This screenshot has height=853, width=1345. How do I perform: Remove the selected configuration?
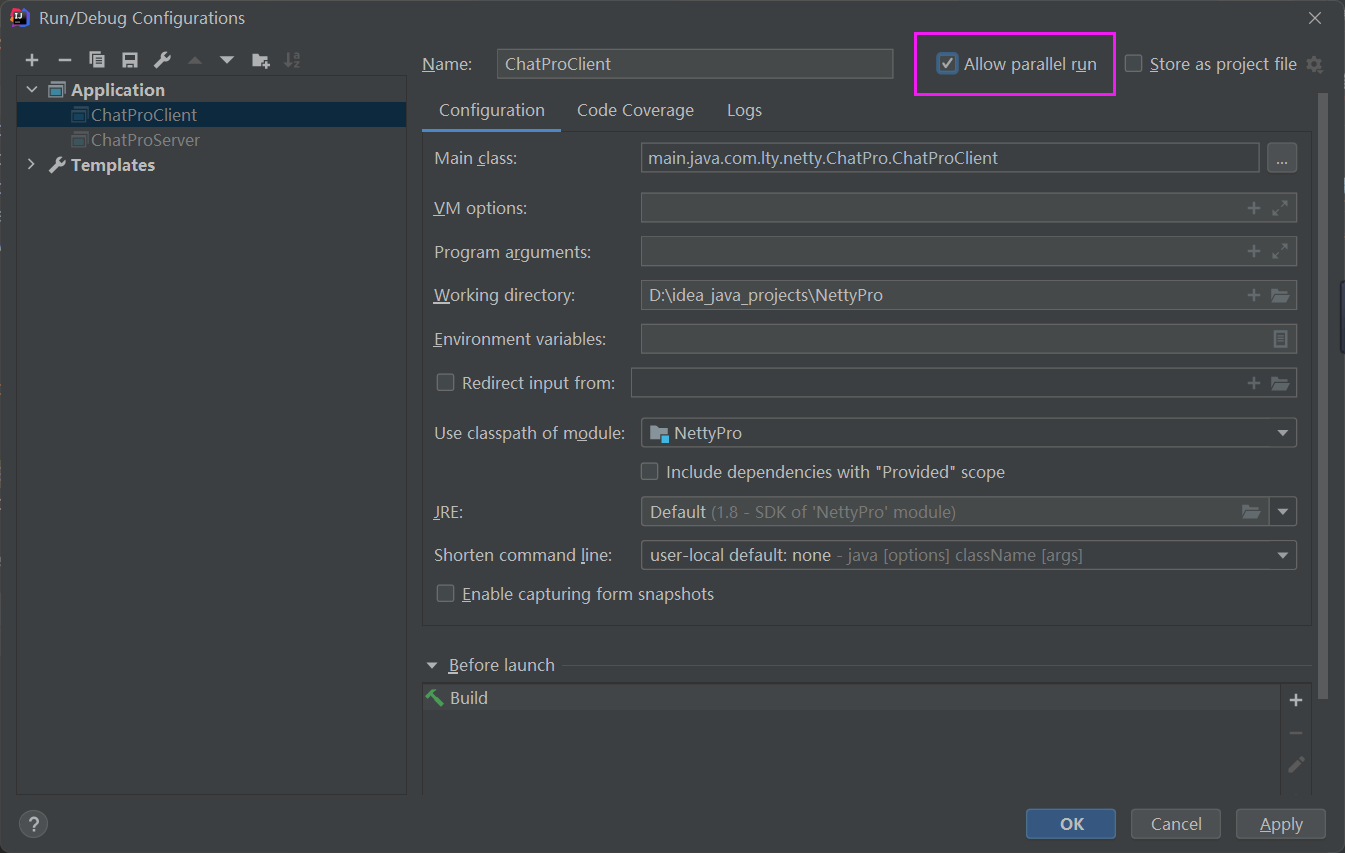coord(64,59)
